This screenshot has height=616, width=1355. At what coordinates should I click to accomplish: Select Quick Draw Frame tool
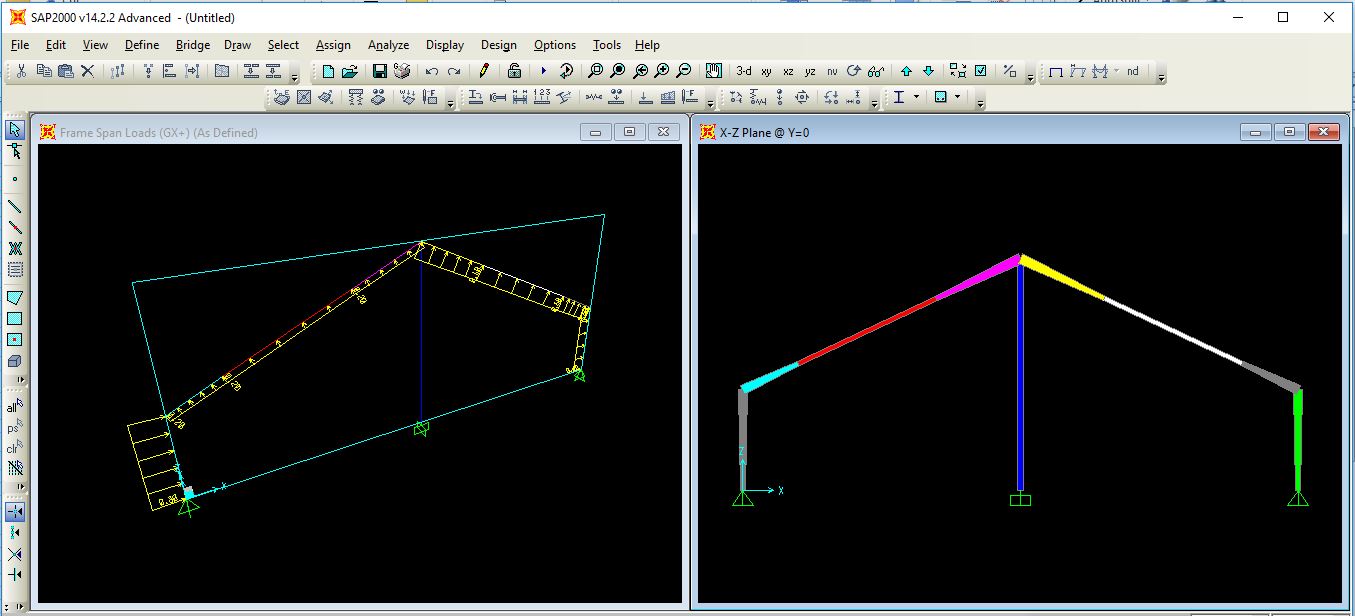coord(15,227)
